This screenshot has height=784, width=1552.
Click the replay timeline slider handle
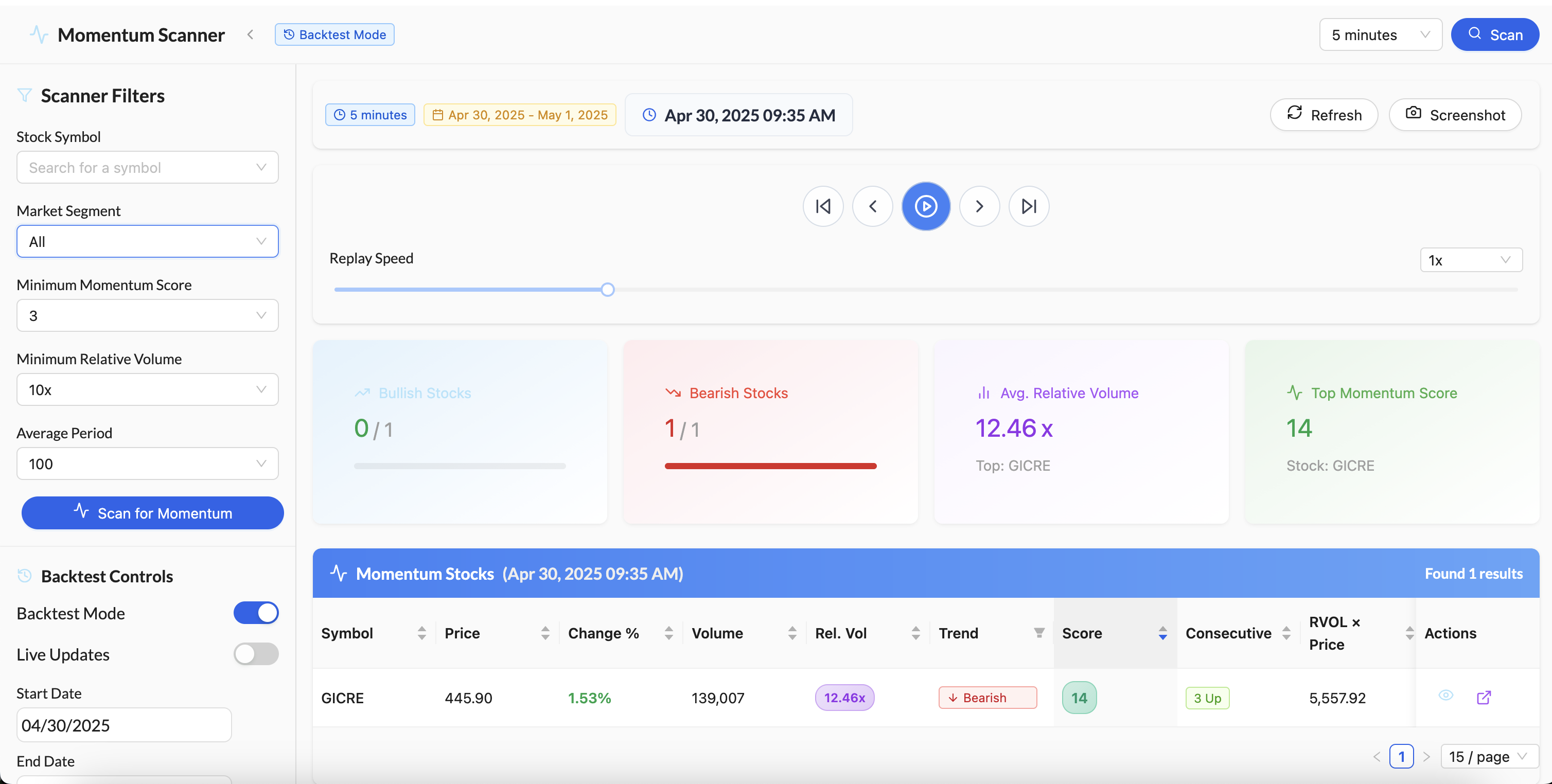pyautogui.click(x=607, y=290)
